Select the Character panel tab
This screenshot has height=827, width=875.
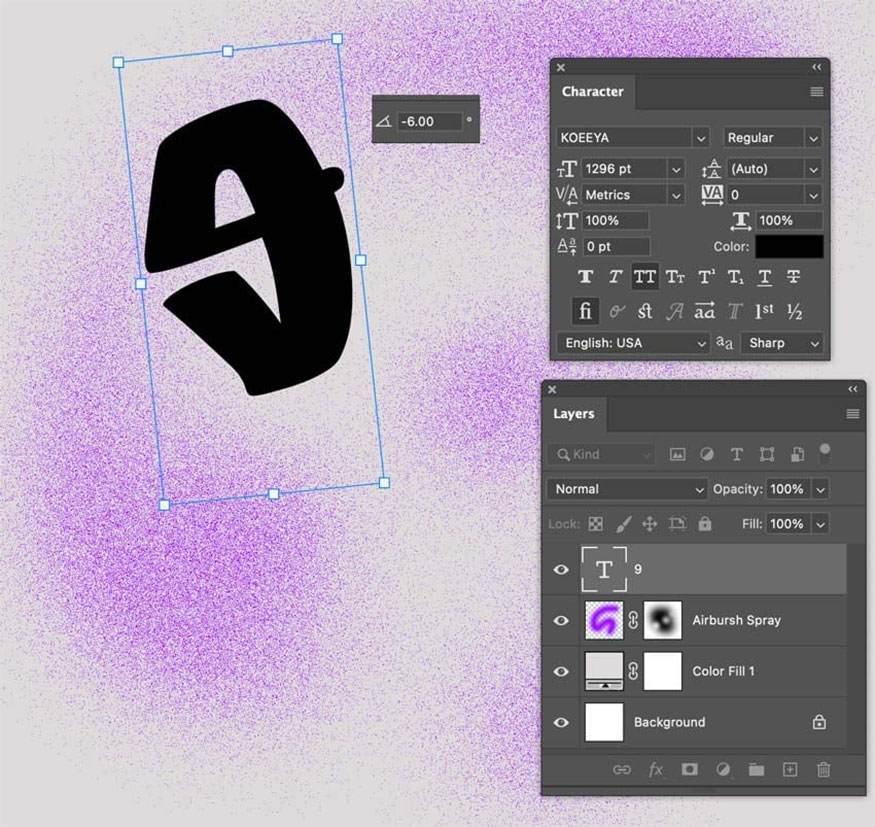[x=592, y=92]
